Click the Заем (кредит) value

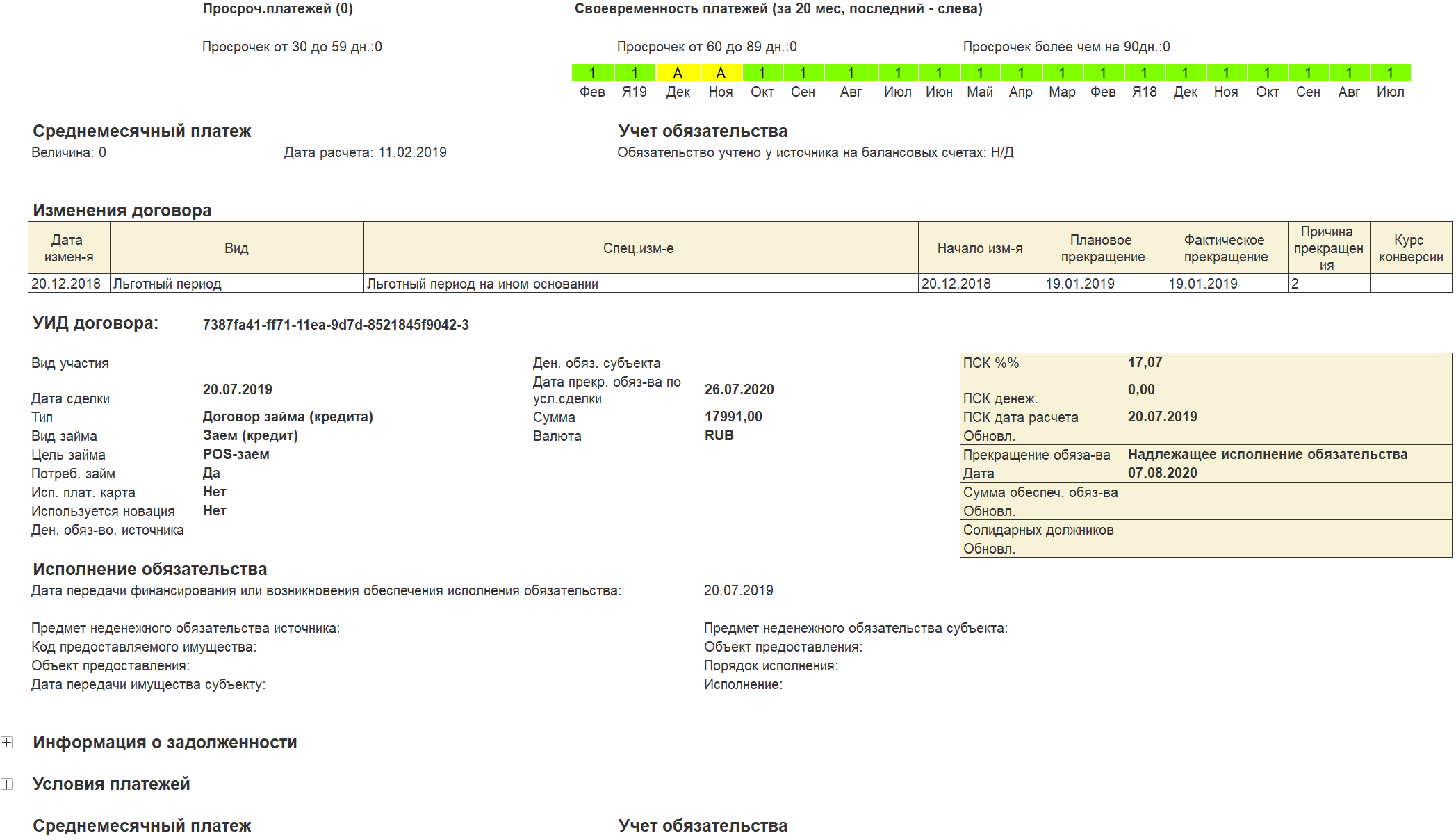[x=250, y=435]
